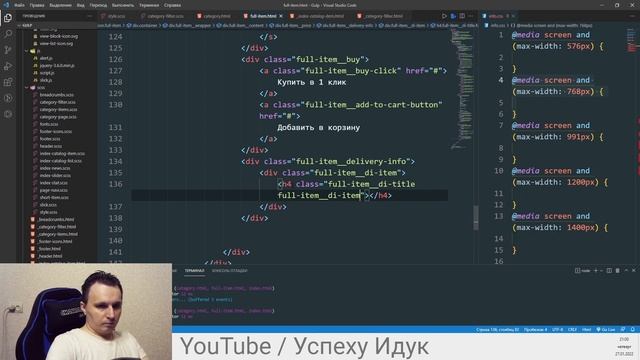Click the text 'Купить в 1 клик' in code
Viewport: 640px width, 360px height.
[x=311, y=82]
